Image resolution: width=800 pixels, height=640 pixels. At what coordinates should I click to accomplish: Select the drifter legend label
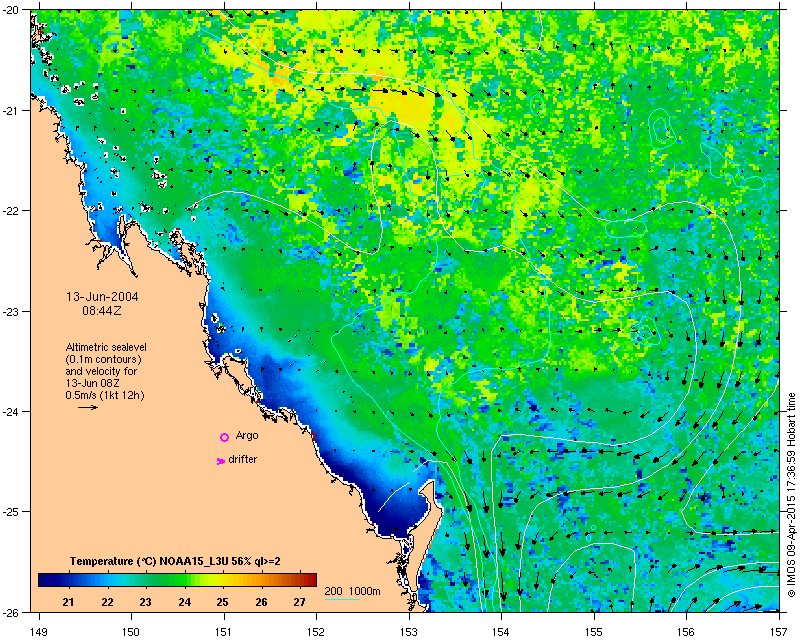pos(242,459)
